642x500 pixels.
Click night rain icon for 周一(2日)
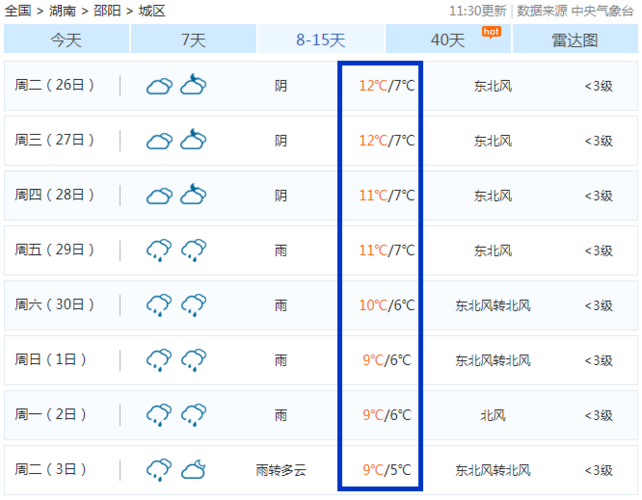tap(194, 415)
